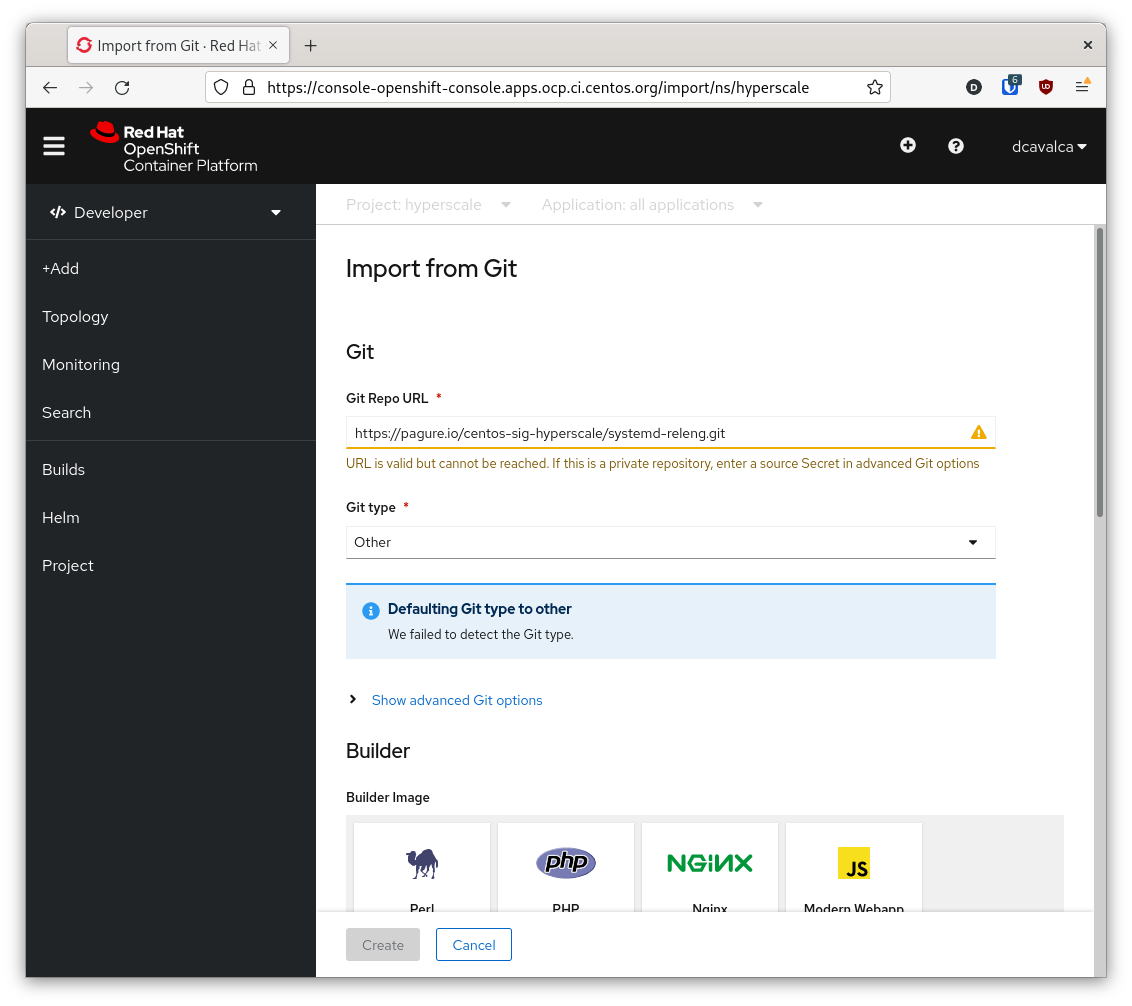The height and width of the screenshot is (1006, 1132).
Task: Expand Show advanced Git options chevron
Action: [x=353, y=699]
